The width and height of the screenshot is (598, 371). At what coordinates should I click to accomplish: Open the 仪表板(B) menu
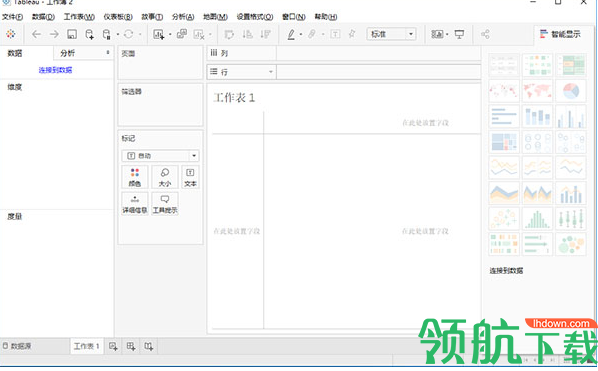point(118,17)
